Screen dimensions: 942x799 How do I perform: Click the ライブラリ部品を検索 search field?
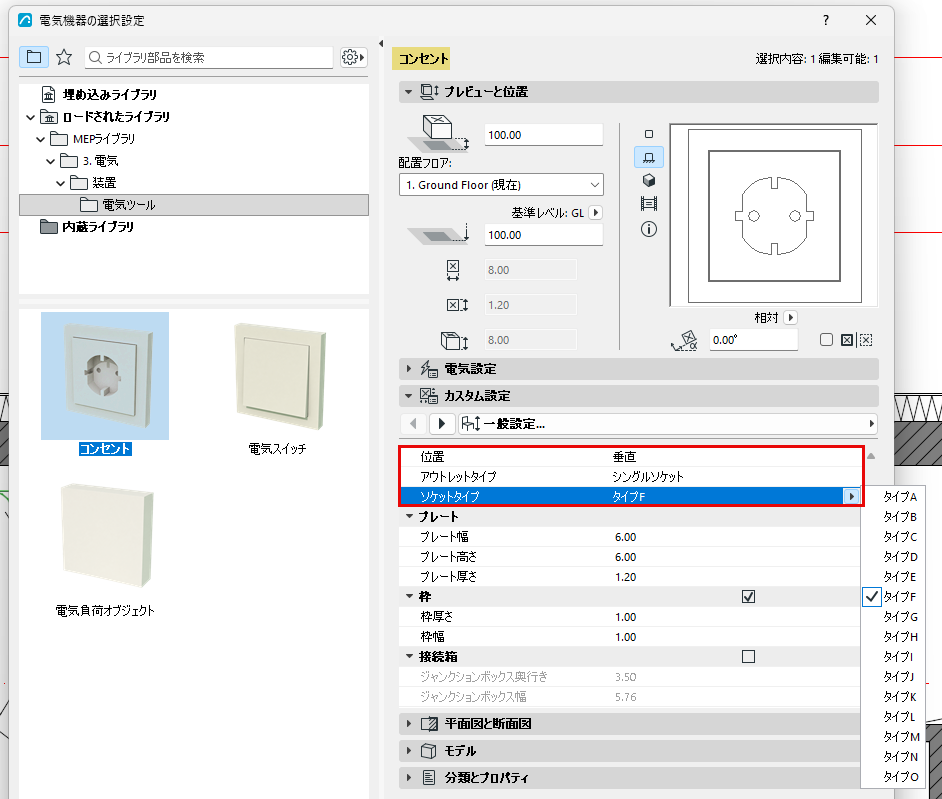point(209,57)
